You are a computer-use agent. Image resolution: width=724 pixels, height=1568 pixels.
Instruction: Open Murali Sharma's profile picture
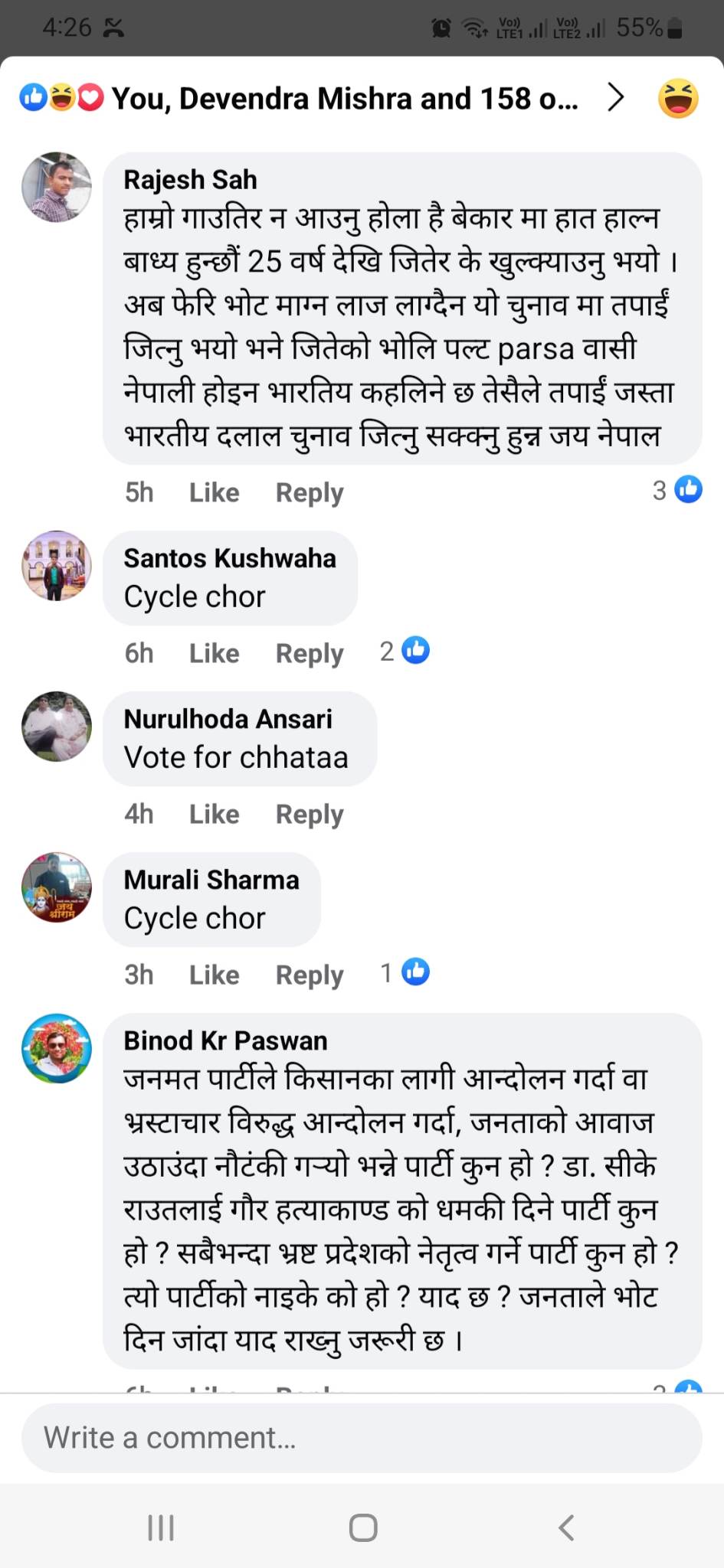pyautogui.click(x=57, y=887)
